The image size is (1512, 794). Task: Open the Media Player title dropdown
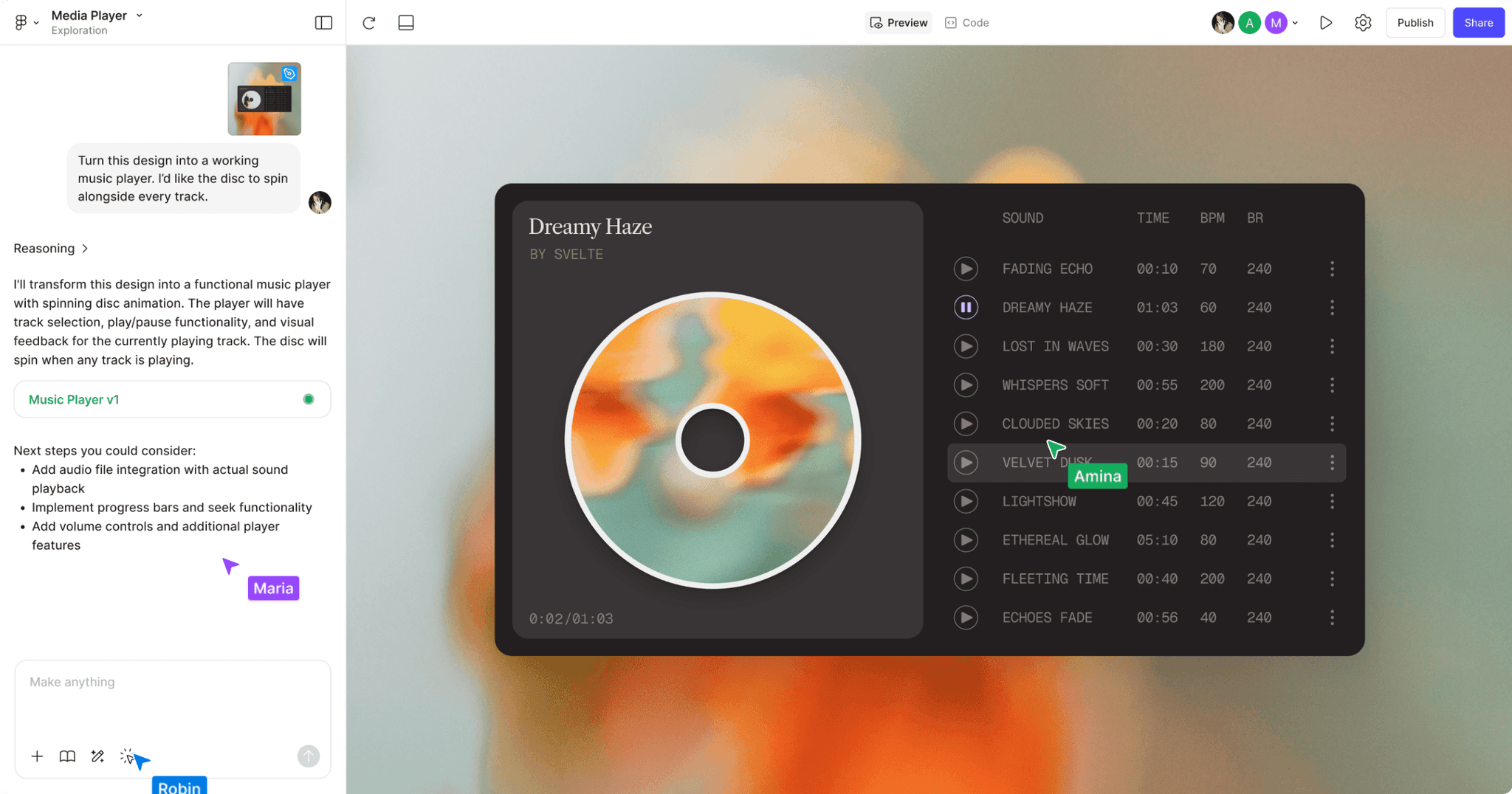137,15
